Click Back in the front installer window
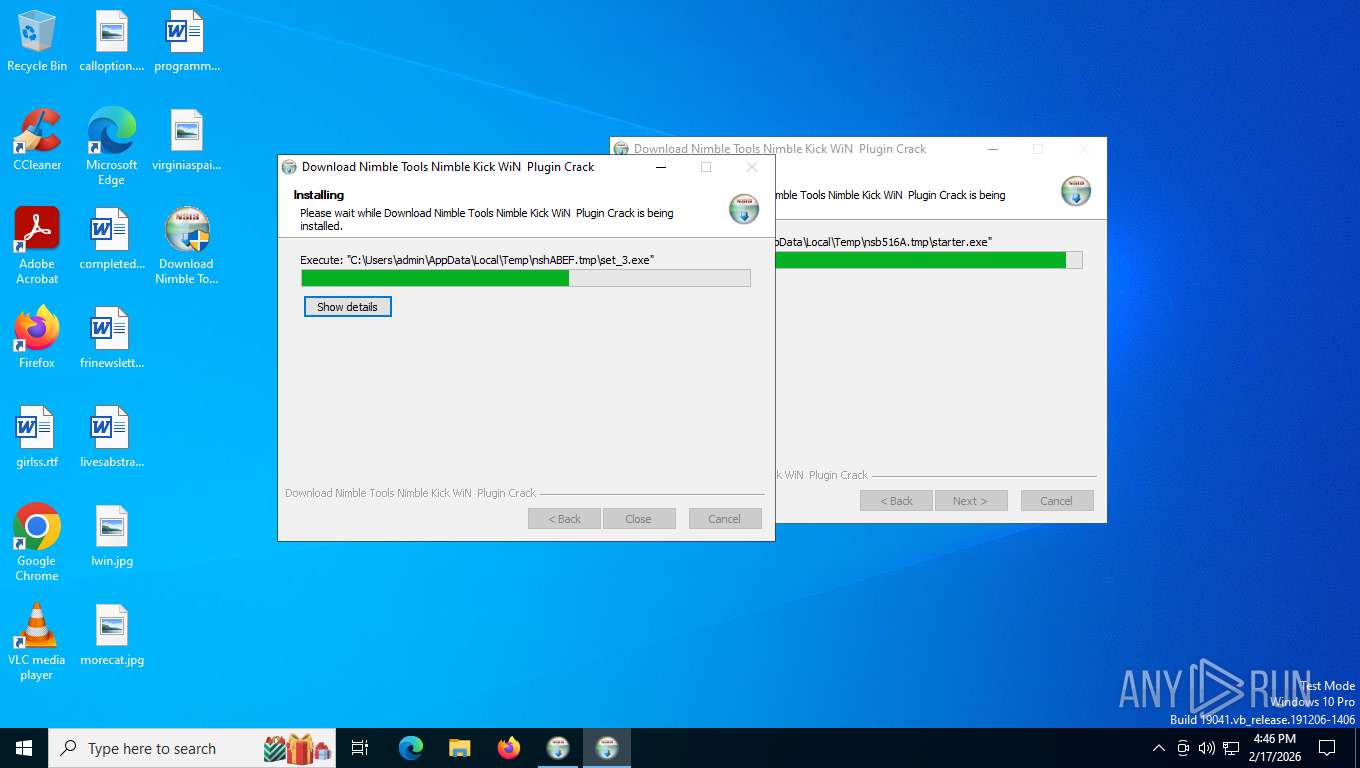 point(564,519)
